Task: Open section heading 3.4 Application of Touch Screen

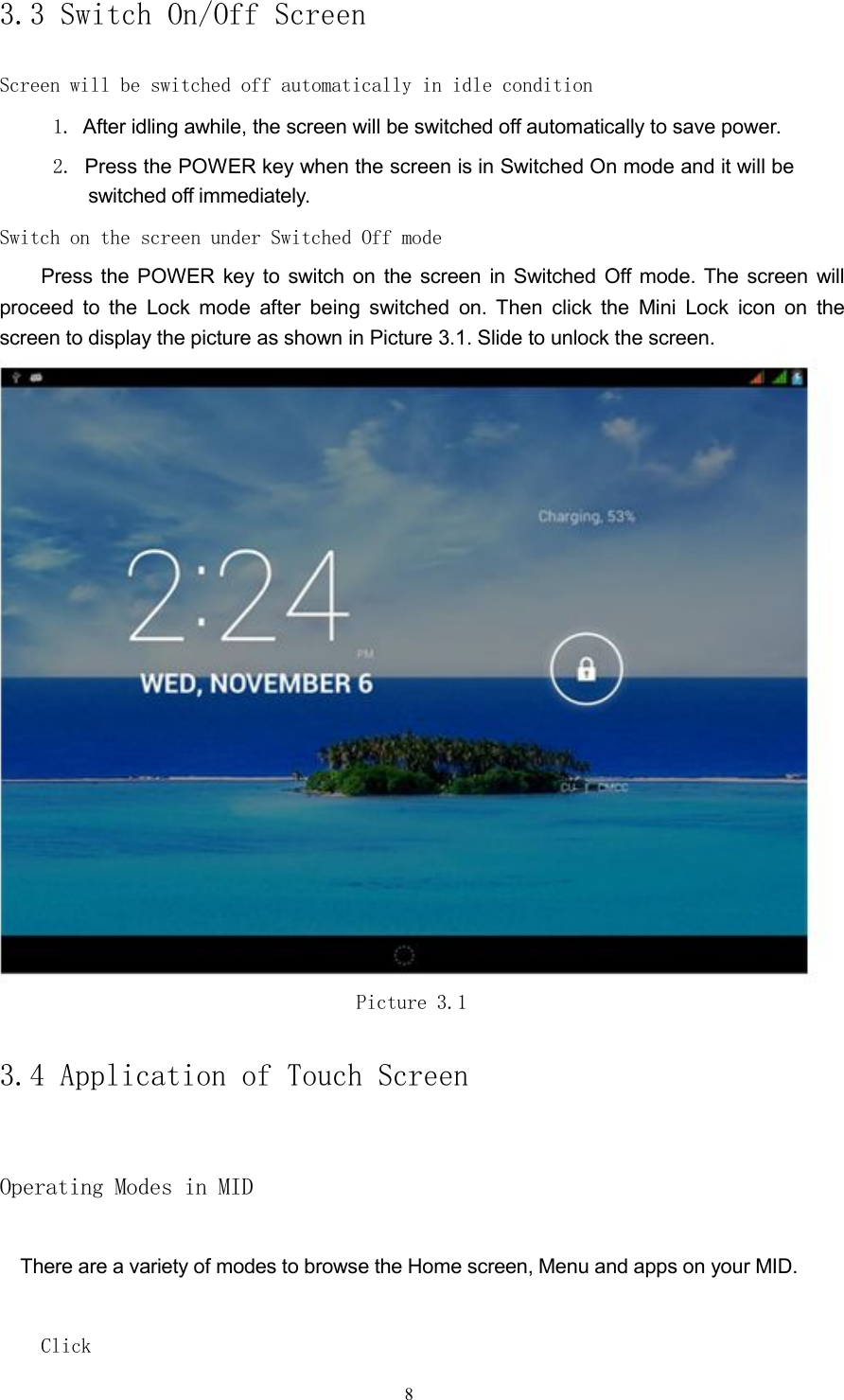Action: click(236, 1076)
